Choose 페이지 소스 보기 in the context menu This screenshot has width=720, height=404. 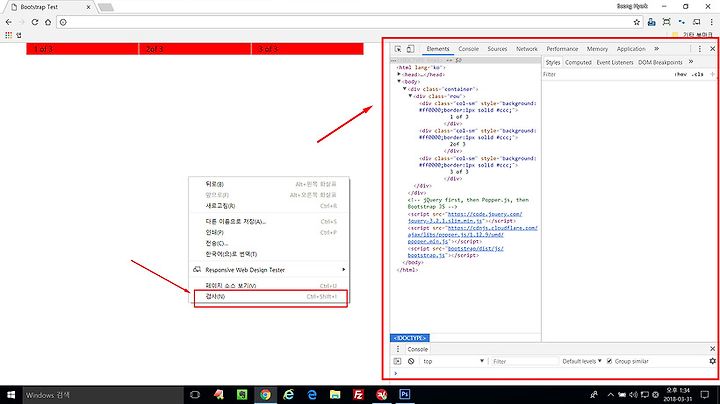click(270, 286)
